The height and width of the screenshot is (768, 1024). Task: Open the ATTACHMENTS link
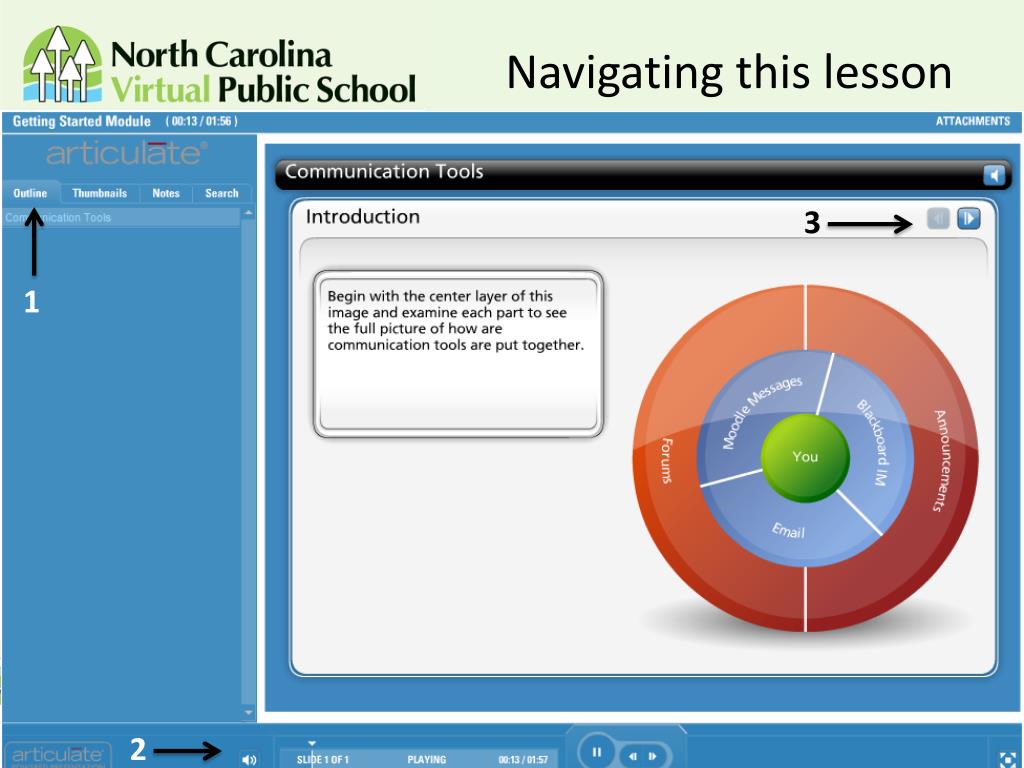pos(972,121)
